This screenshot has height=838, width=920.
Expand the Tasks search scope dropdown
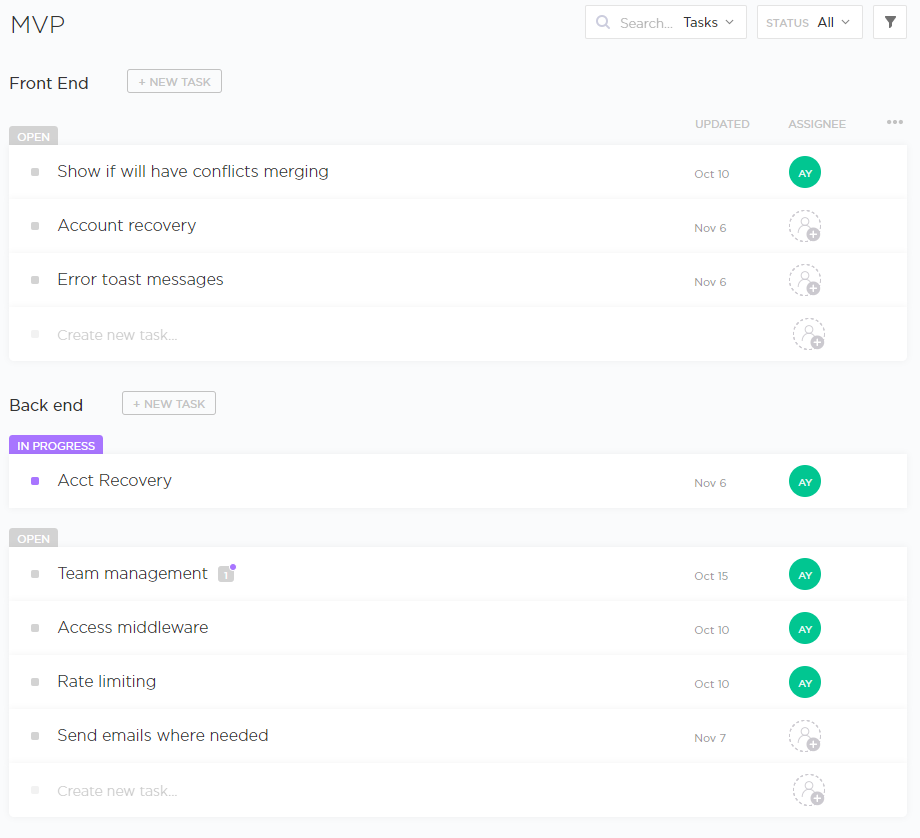click(709, 22)
